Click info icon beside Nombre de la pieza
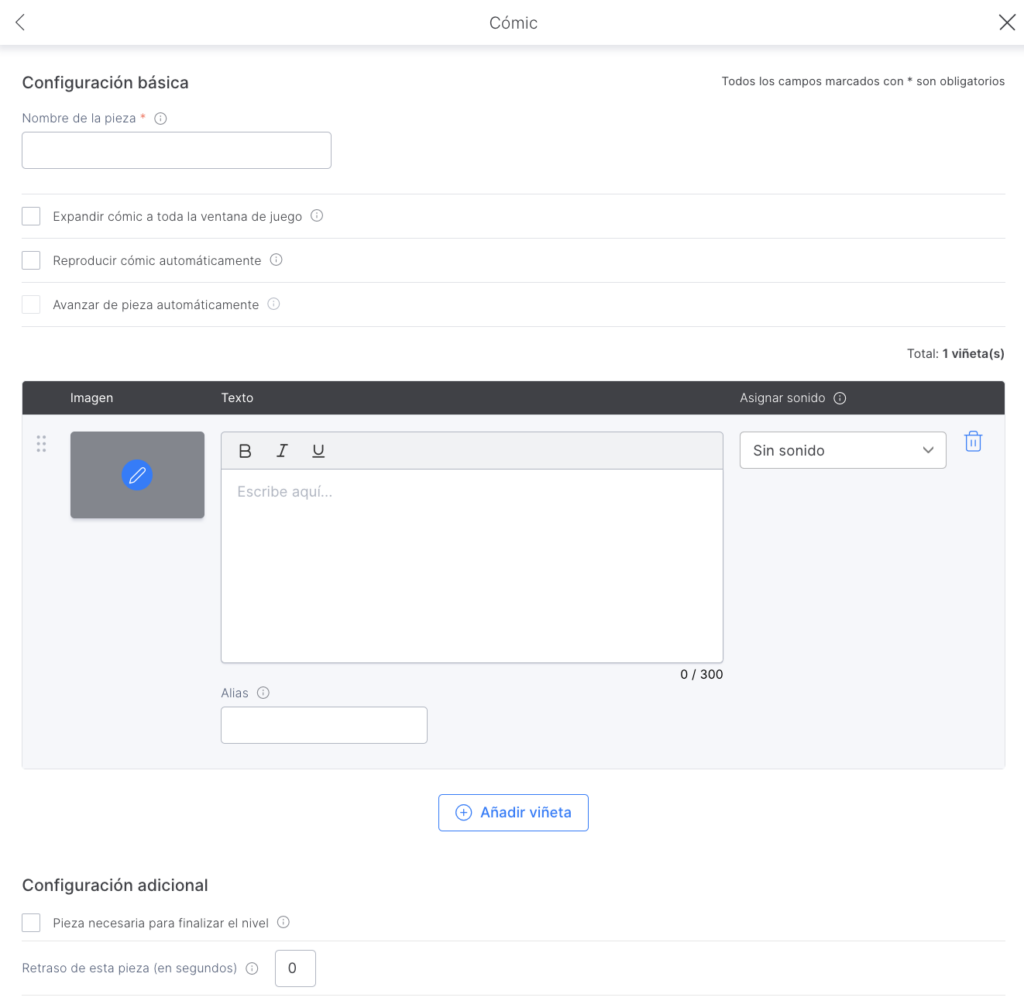The height and width of the screenshot is (1001, 1024). (x=160, y=118)
